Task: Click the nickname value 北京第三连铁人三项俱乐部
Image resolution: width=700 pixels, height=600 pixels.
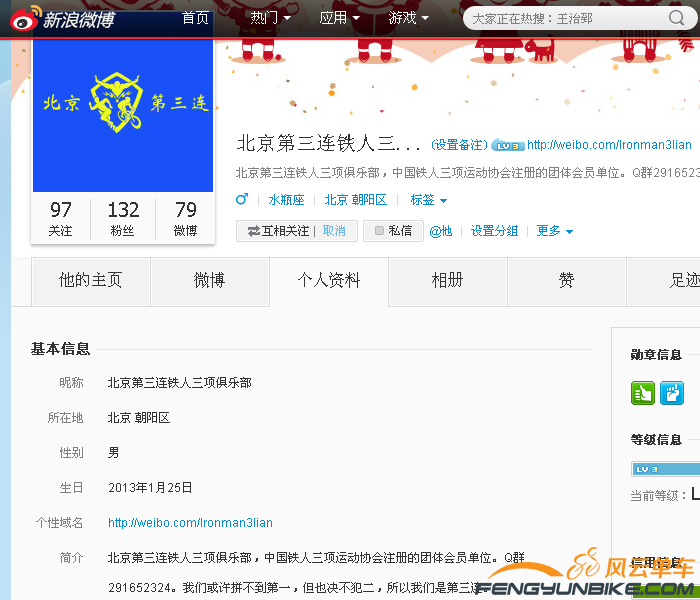Action: pyautogui.click(x=179, y=383)
